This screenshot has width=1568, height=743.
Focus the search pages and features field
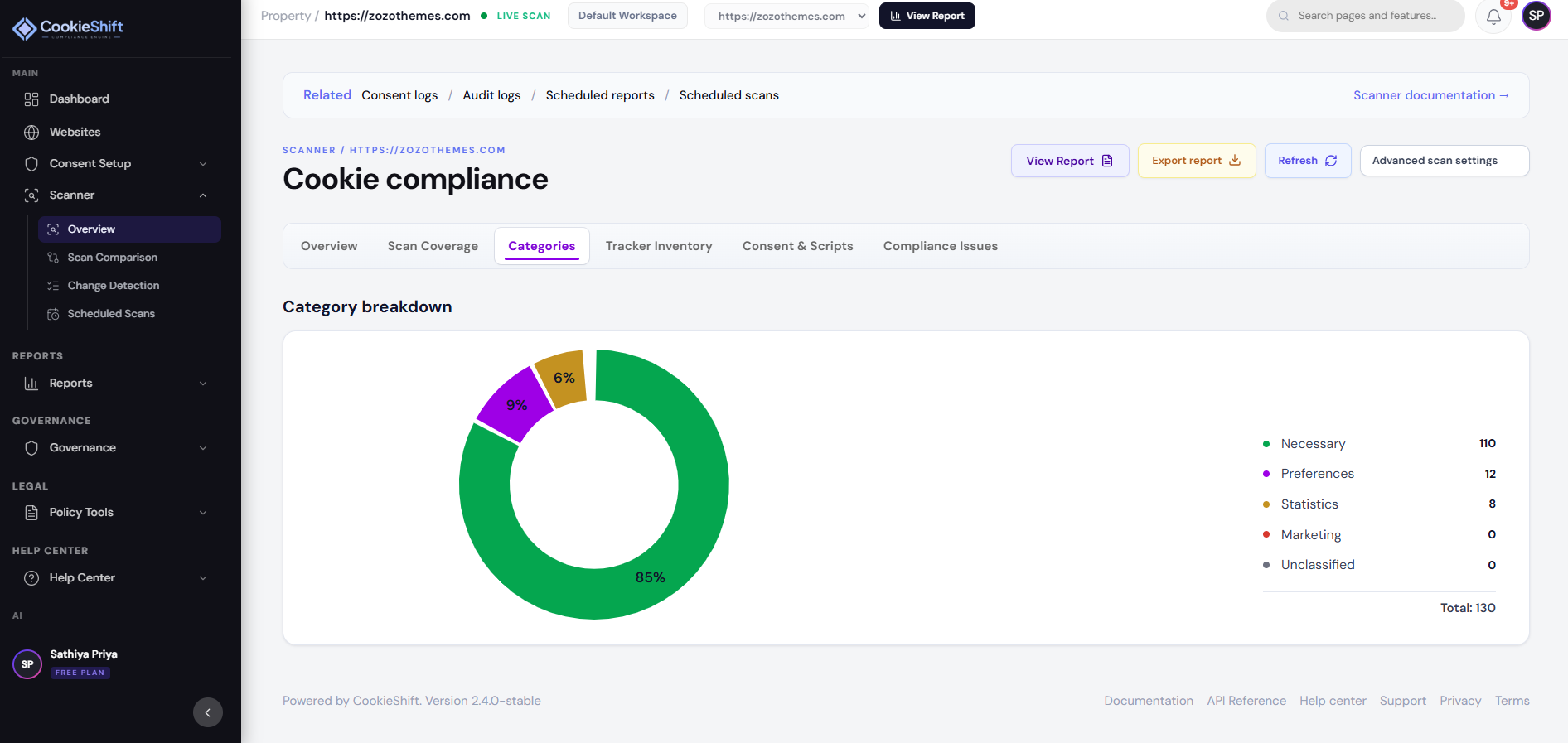pyautogui.click(x=1366, y=16)
